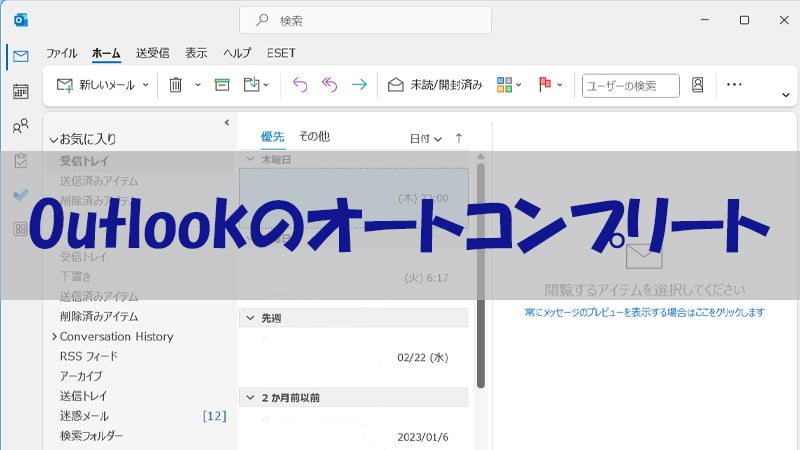
Task: Select the アーカイブ folder
Action: pos(81,376)
